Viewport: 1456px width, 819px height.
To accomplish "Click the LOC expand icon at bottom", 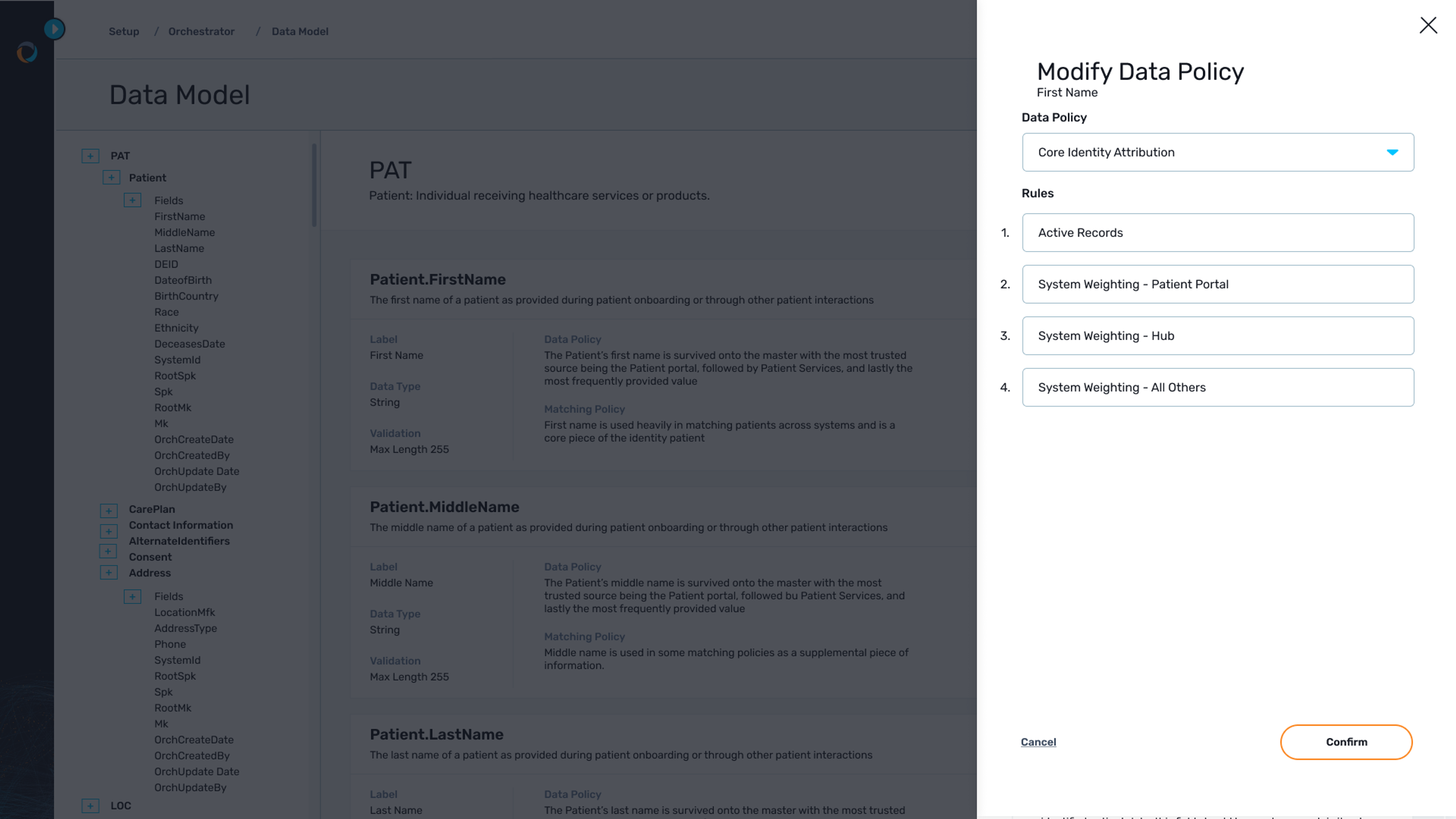I will (x=90, y=805).
